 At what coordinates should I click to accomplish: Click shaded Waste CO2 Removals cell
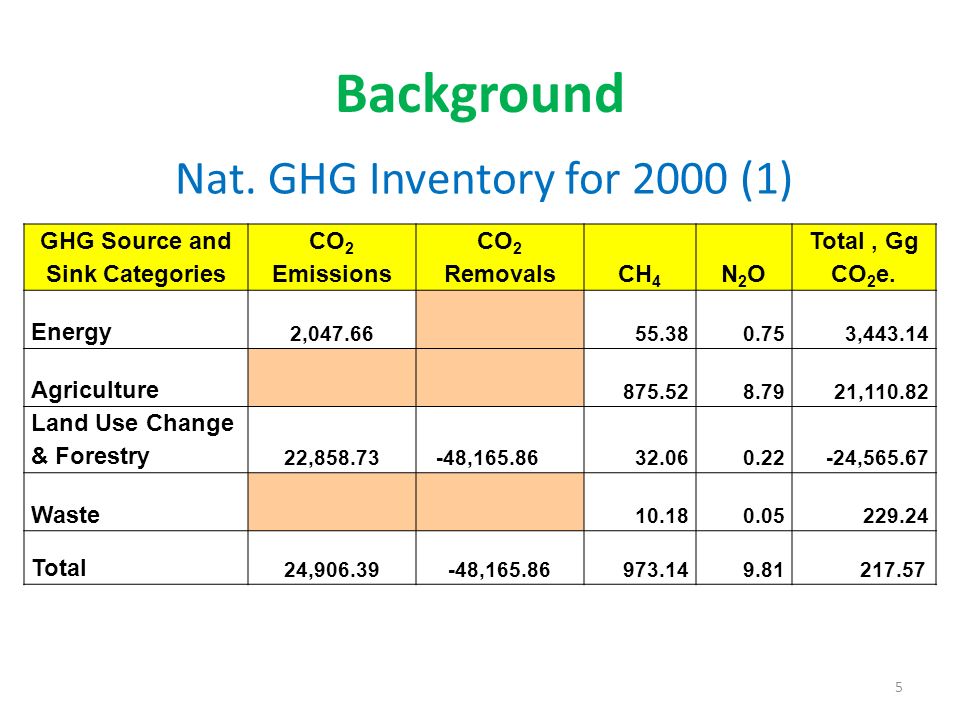[x=500, y=502]
